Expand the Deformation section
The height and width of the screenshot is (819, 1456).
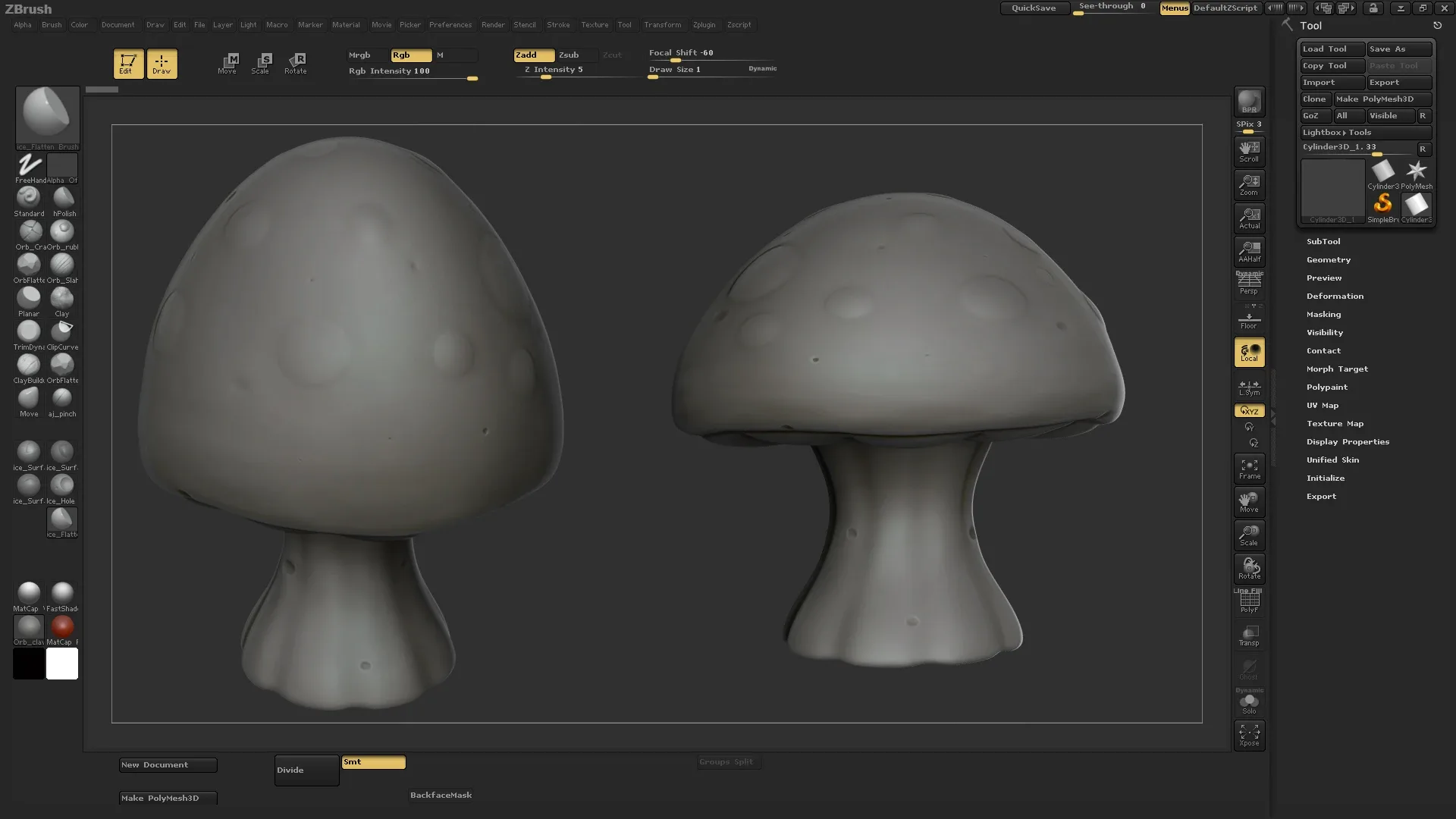pyautogui.click(x=1335, y=295)
